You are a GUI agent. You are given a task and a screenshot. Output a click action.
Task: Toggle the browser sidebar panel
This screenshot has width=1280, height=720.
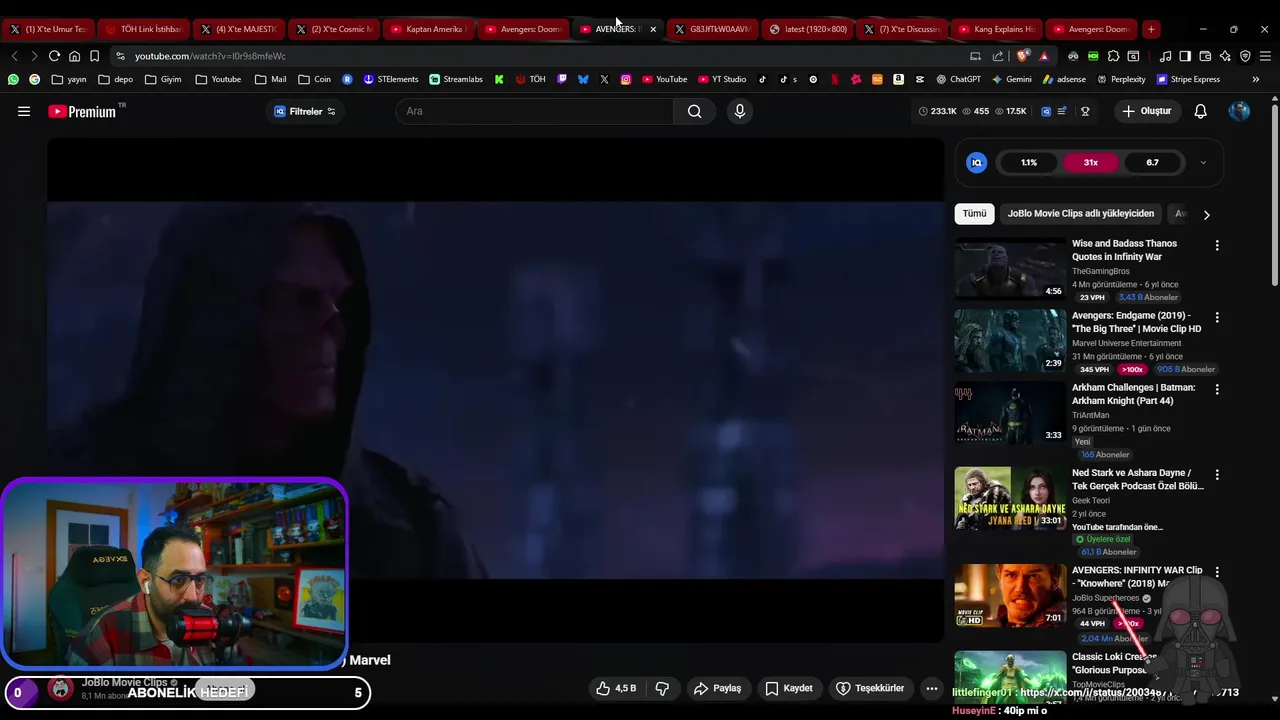click(1185, 56)
